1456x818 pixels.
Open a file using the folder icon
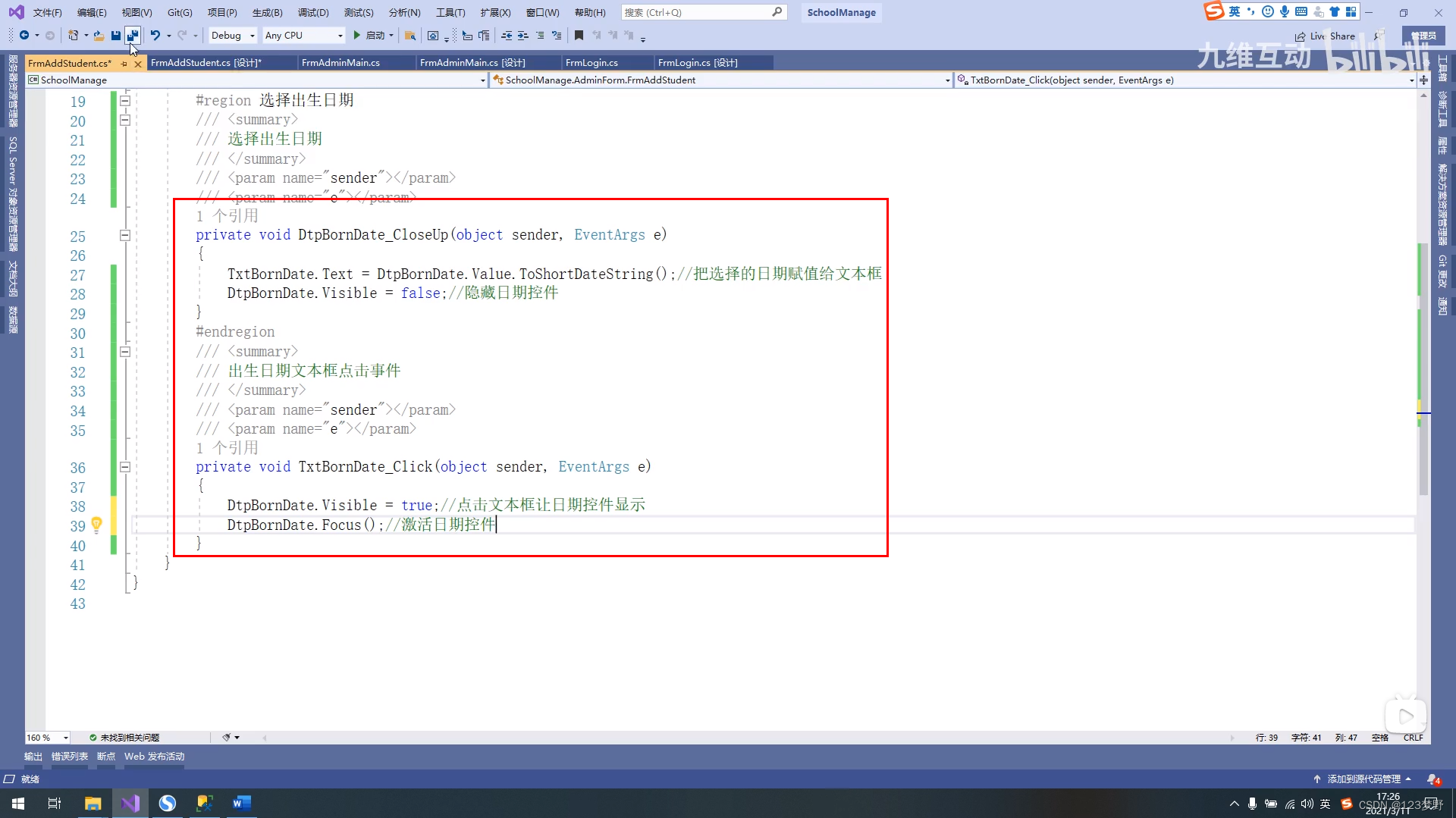99,36
